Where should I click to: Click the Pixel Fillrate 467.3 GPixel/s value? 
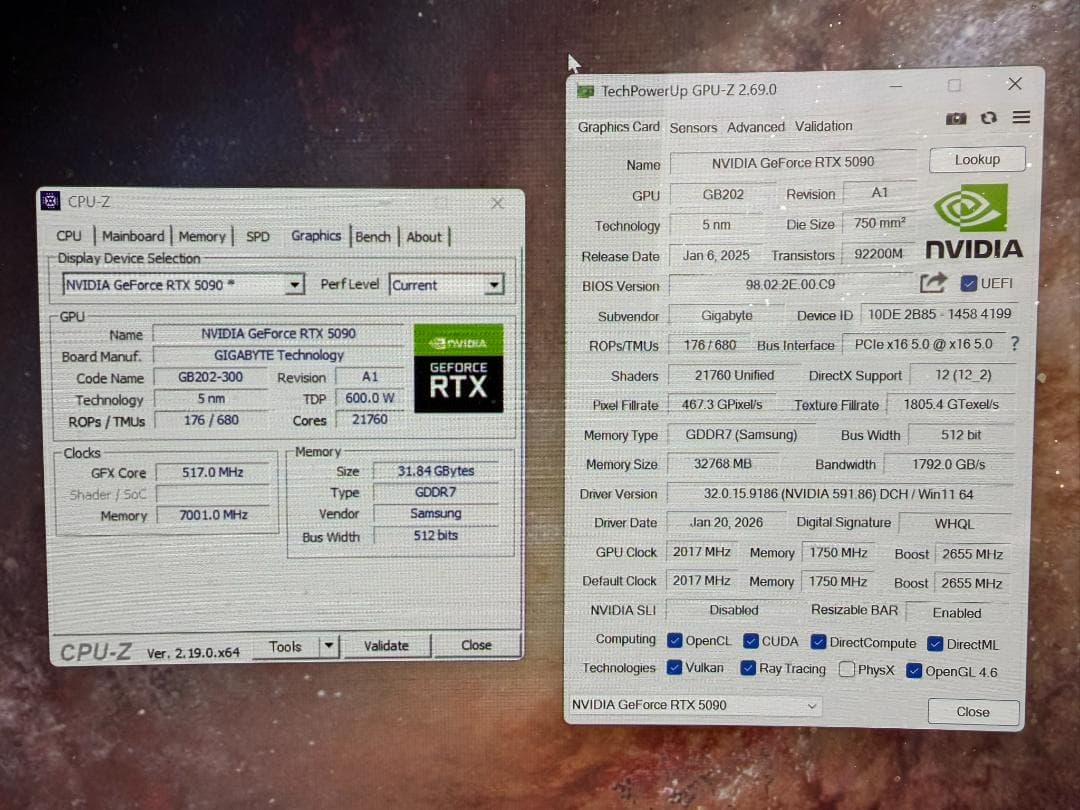coord(722,405)
